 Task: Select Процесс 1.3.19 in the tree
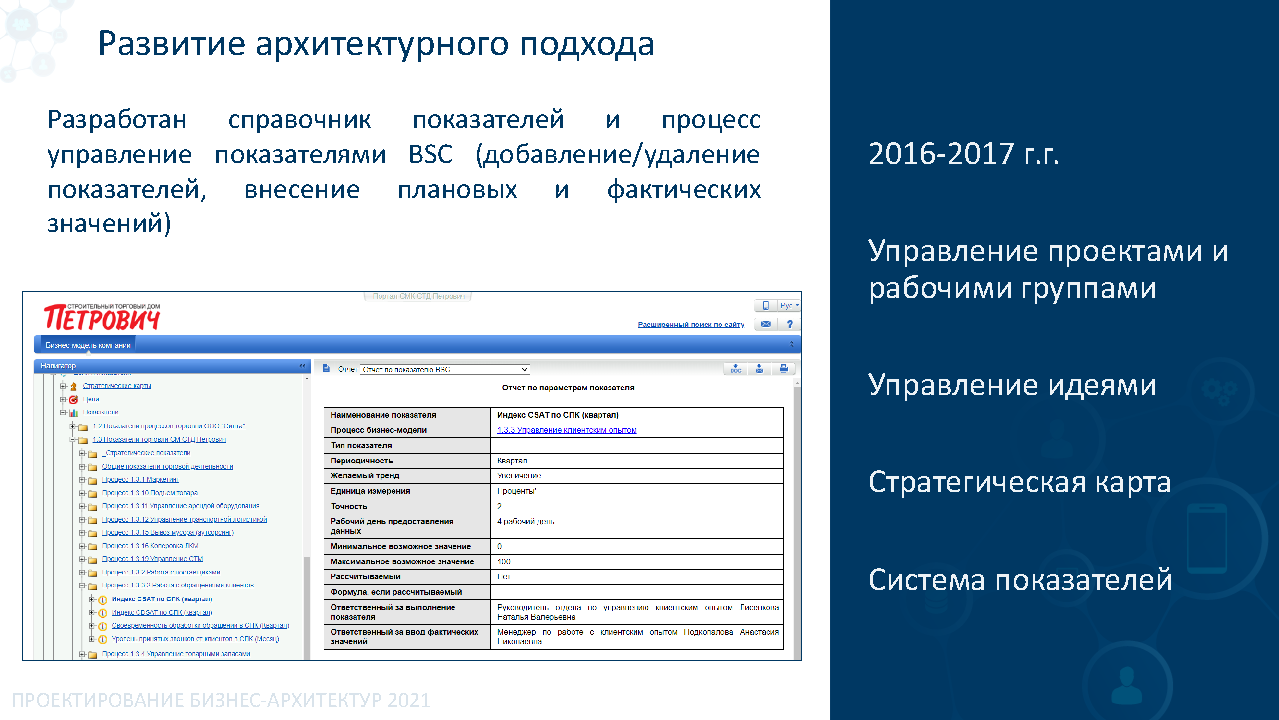[152, 559]
